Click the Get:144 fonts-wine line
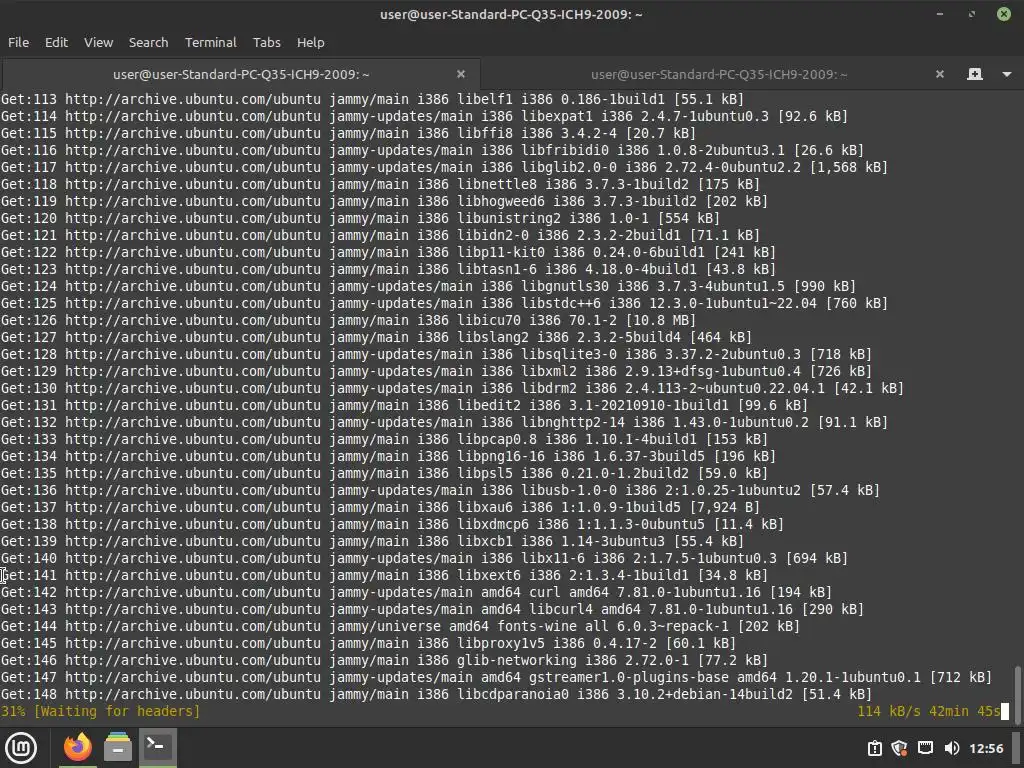Image resolution: width=1024 pixels, height=768 pixels. point(400,626)
